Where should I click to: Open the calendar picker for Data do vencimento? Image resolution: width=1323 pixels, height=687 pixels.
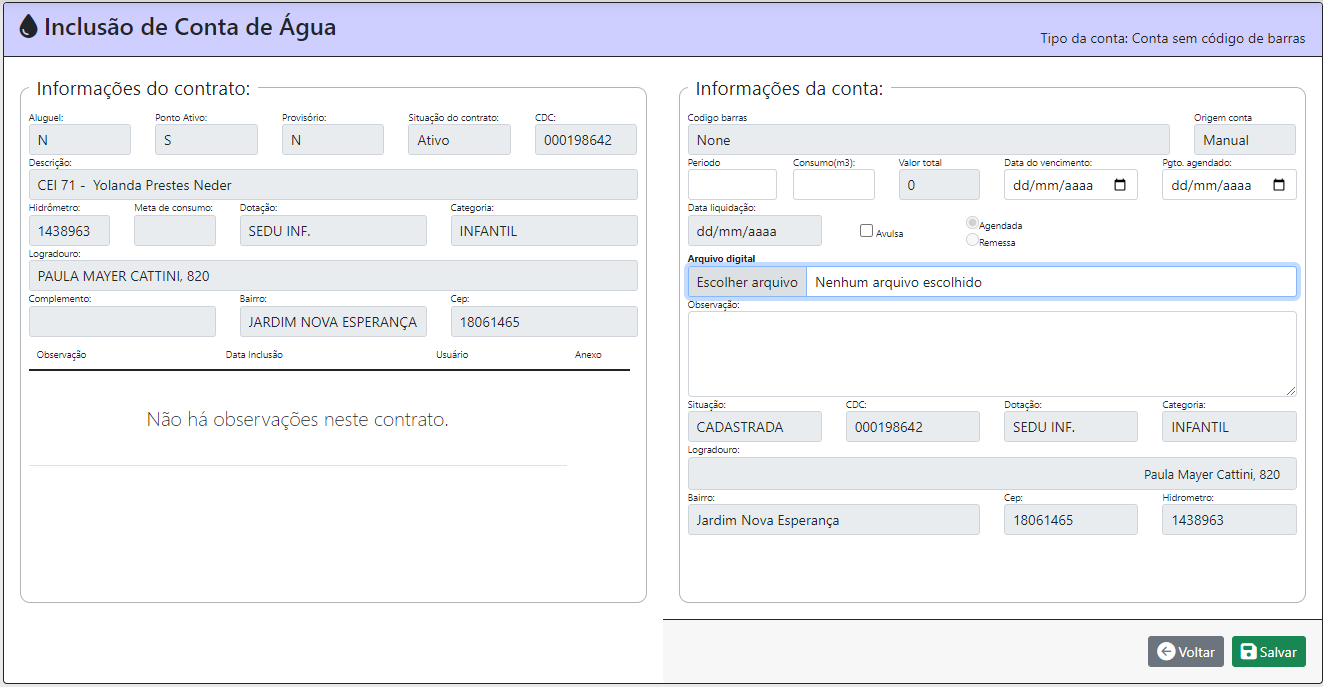[1119, 185]
